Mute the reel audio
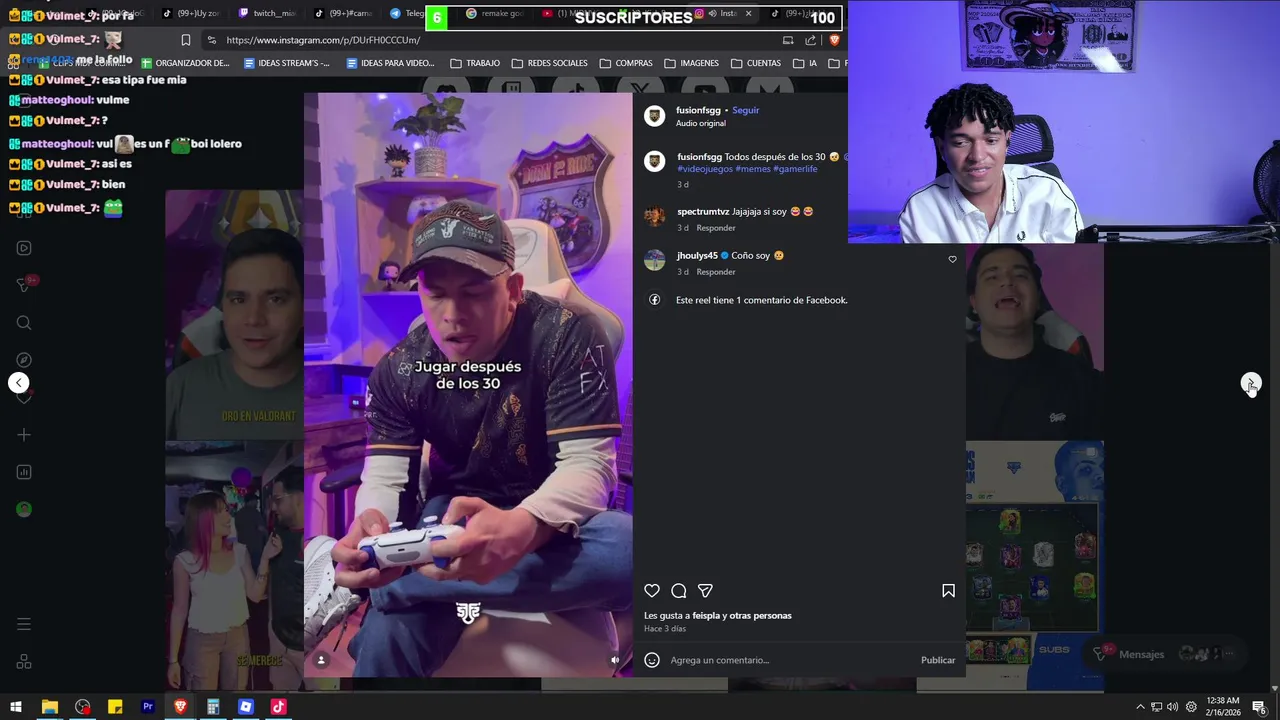This screenshot has height=720, width=1280. [x=615, y=660]
